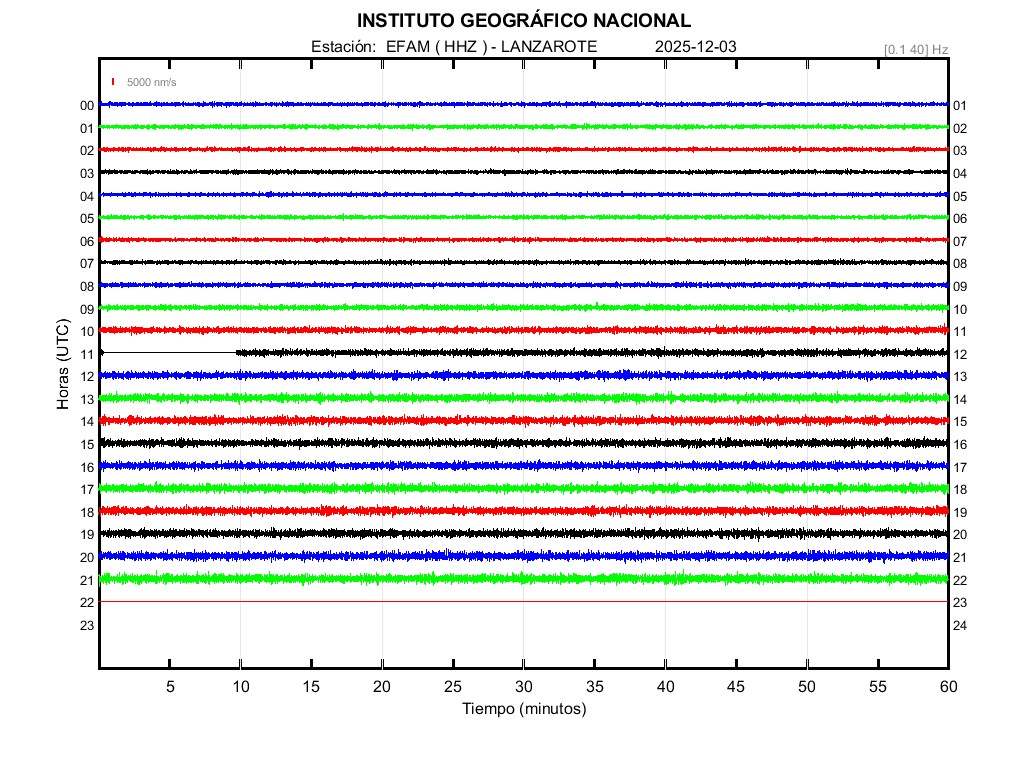Click the [0.1 40] Hz filter label
The image size is (1024, 768).
pos(915,49)
